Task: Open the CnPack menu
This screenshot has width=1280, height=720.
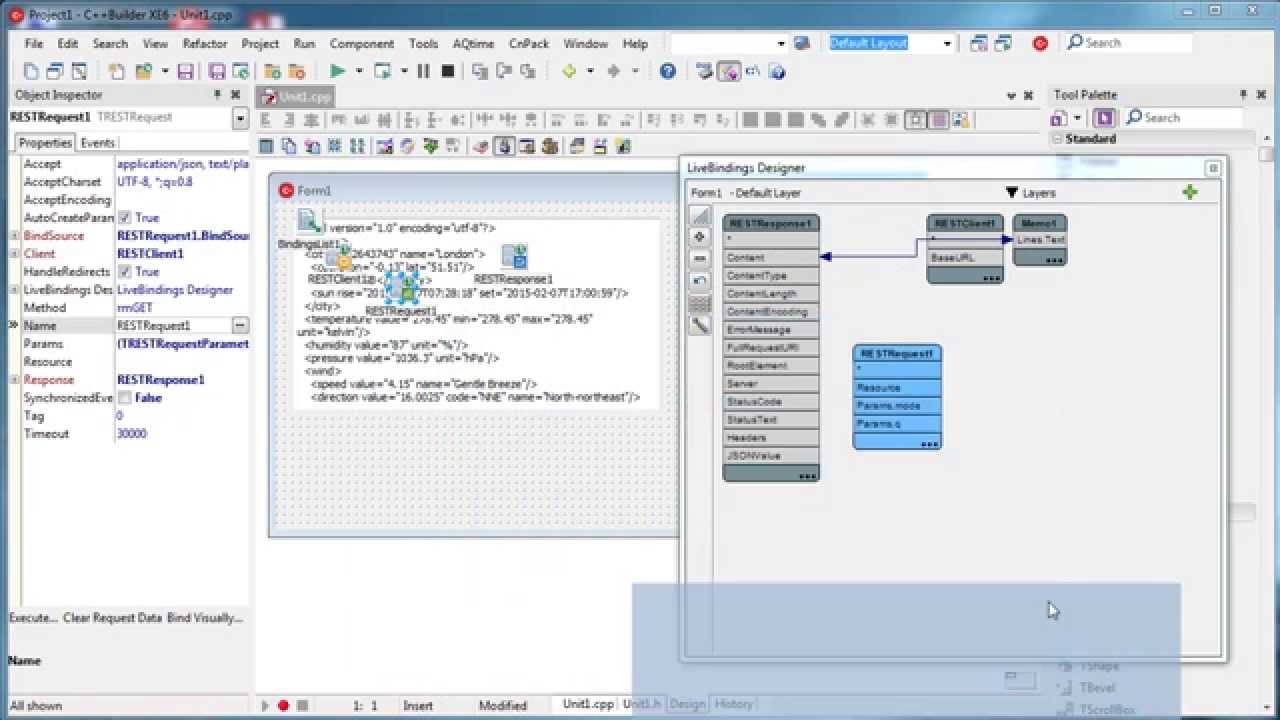Action: [529, 44]
